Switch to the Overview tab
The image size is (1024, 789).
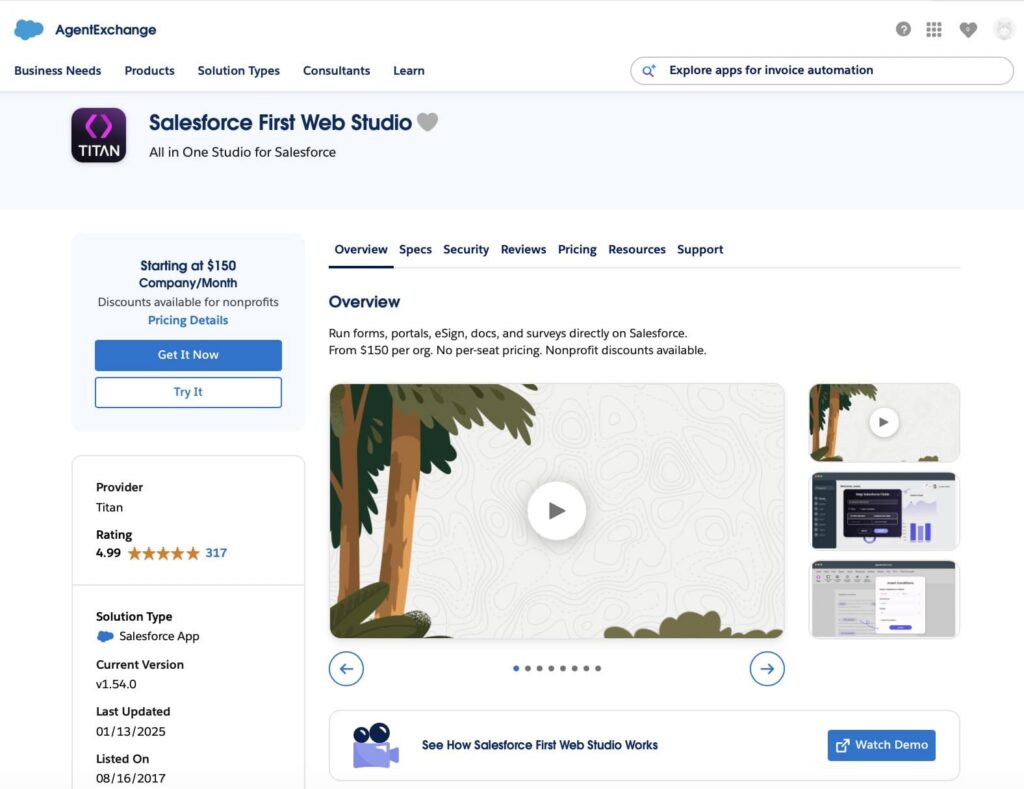360,250
